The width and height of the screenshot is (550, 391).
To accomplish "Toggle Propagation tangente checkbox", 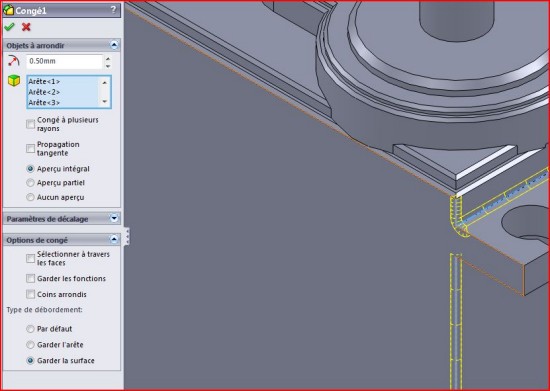I will click(31, 148).
